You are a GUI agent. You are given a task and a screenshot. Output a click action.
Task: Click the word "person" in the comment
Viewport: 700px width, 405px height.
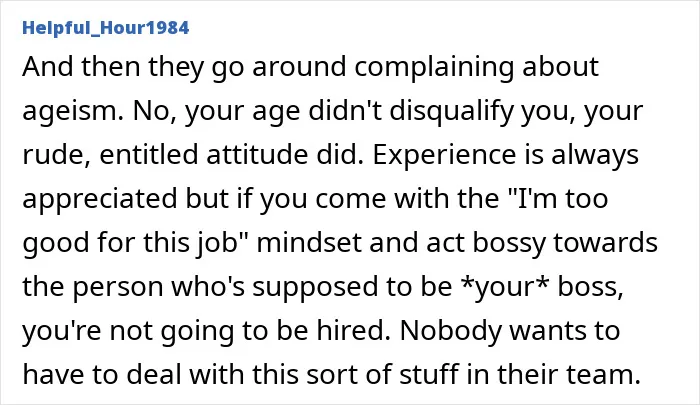click(117, 288)
